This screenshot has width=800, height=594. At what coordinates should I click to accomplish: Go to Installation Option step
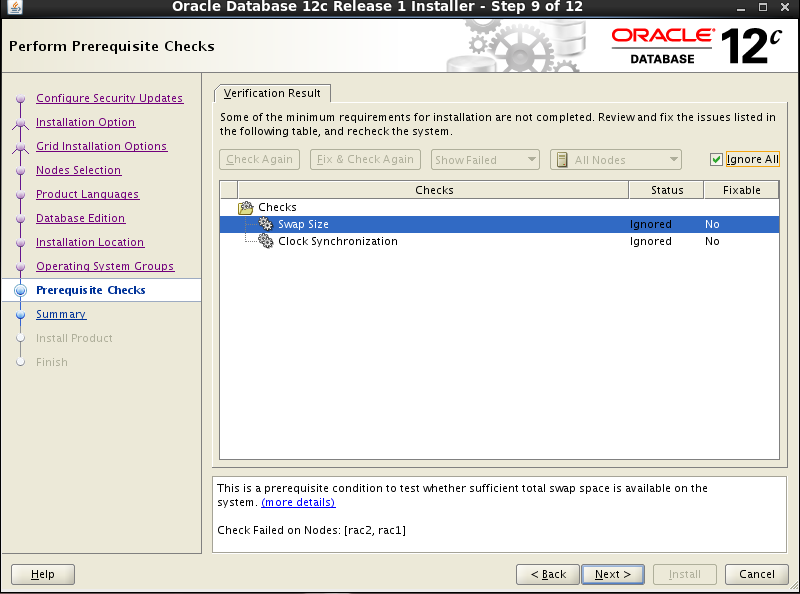coord(85,122)
